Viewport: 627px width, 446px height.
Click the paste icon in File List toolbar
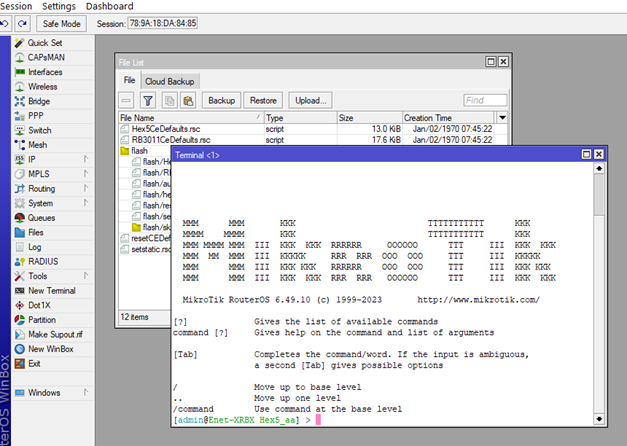[x=188, y=100]
